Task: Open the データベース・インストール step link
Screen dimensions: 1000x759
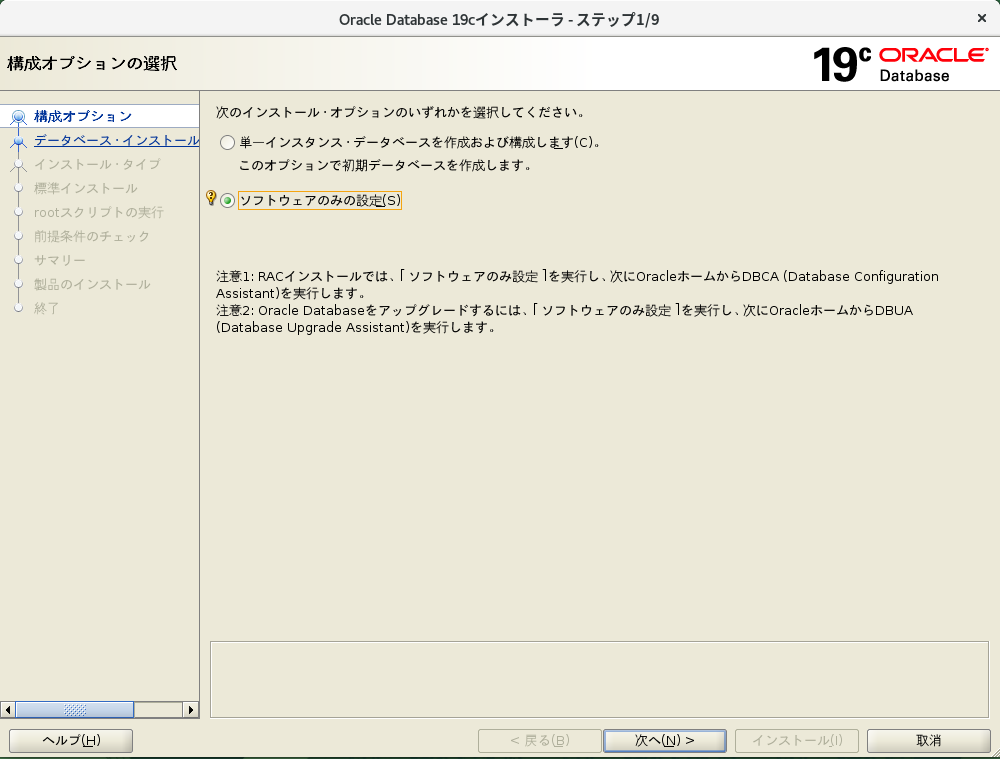Action: tap(116, 141)
